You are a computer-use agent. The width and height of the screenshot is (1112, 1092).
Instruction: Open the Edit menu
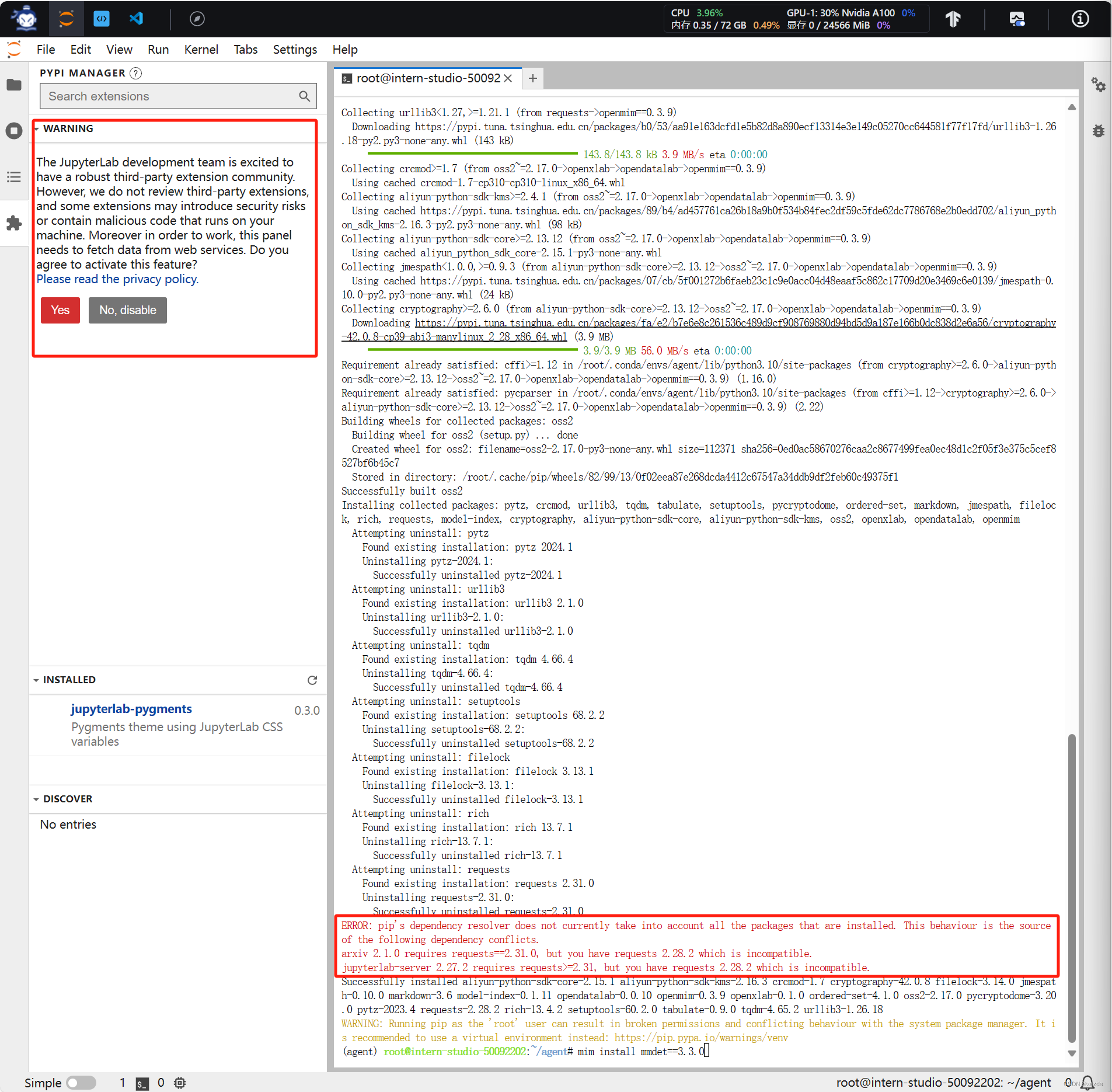tap(81, 50)
